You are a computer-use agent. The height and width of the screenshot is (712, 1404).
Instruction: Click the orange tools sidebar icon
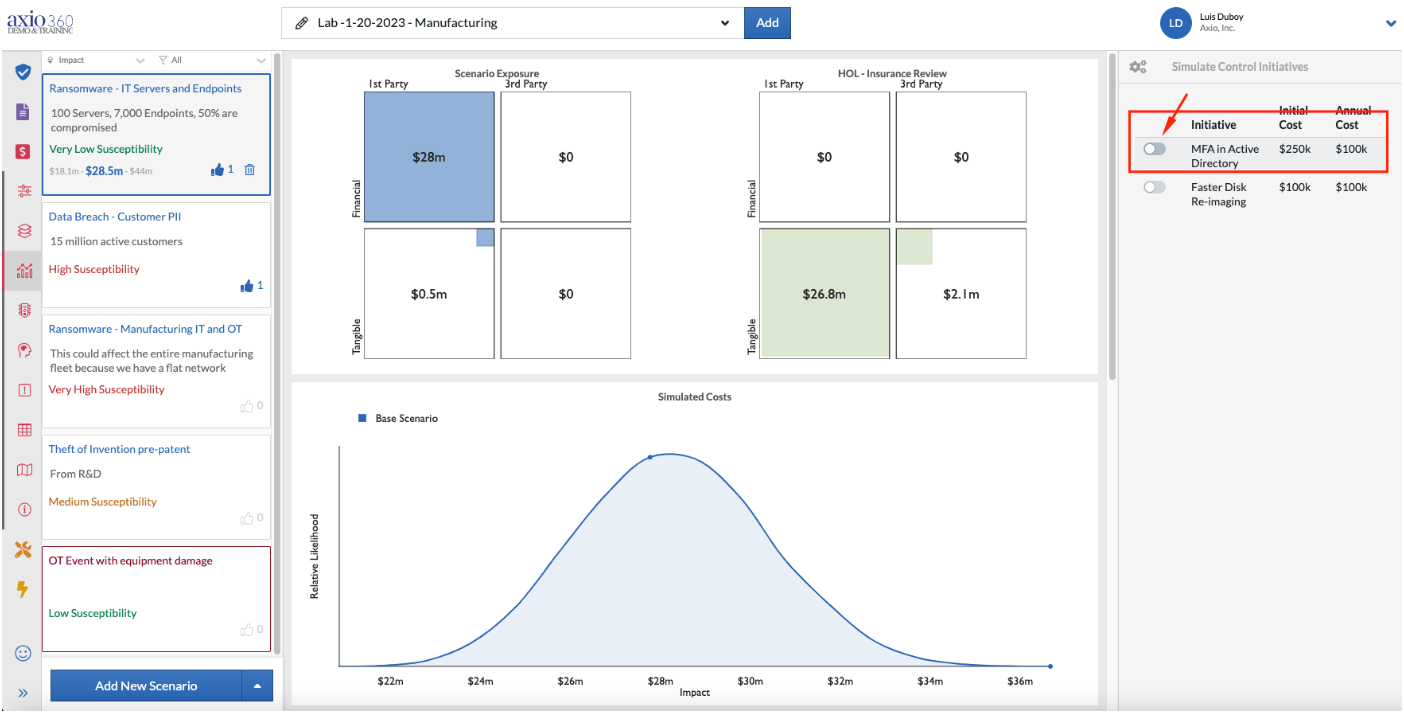pyautogui.click(x=23, y=549)
